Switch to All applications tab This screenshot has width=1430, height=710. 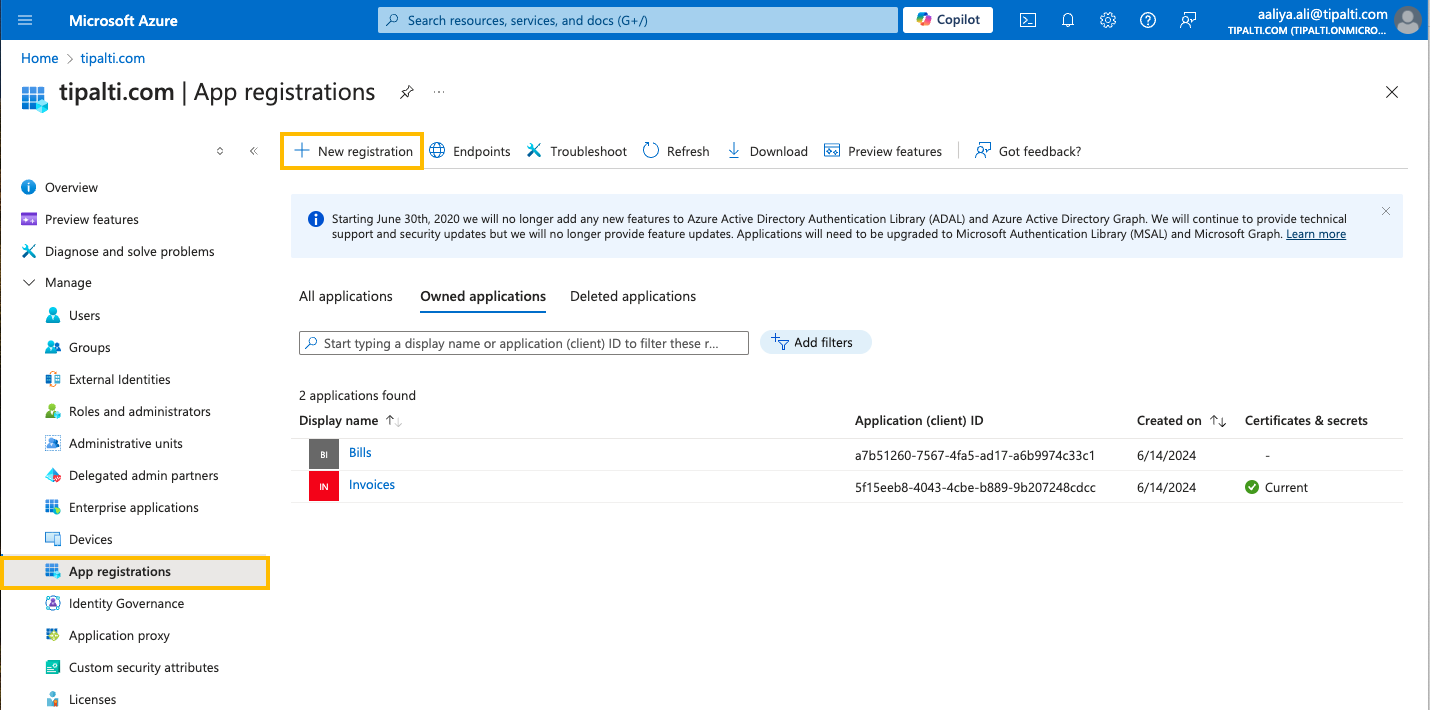(345, 296)
